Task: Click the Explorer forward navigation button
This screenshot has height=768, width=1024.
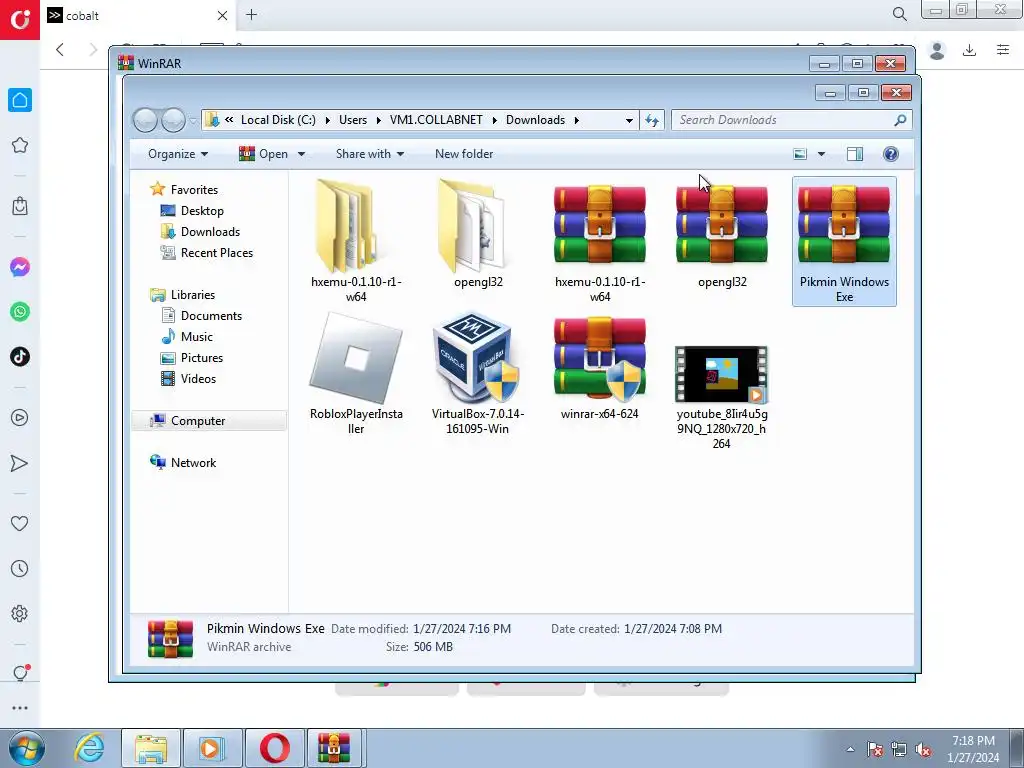Action: 173,120
